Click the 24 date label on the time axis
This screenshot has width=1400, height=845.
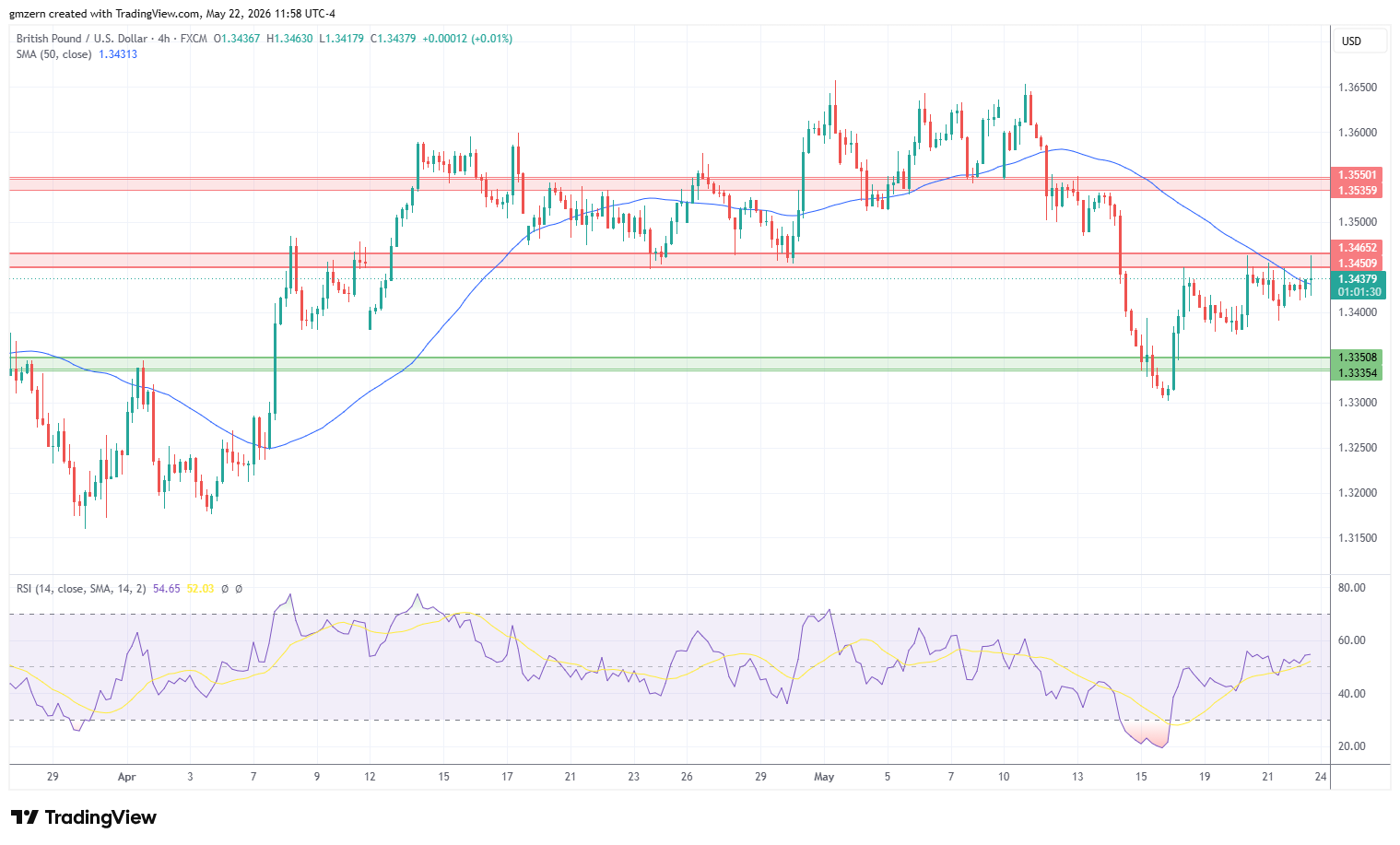[x=1321, y=777]
